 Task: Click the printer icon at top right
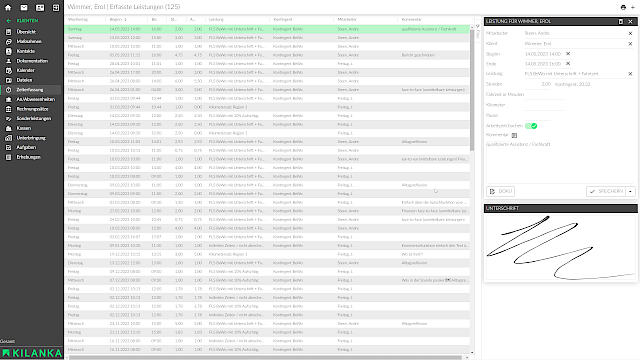(x=623, y=7)
